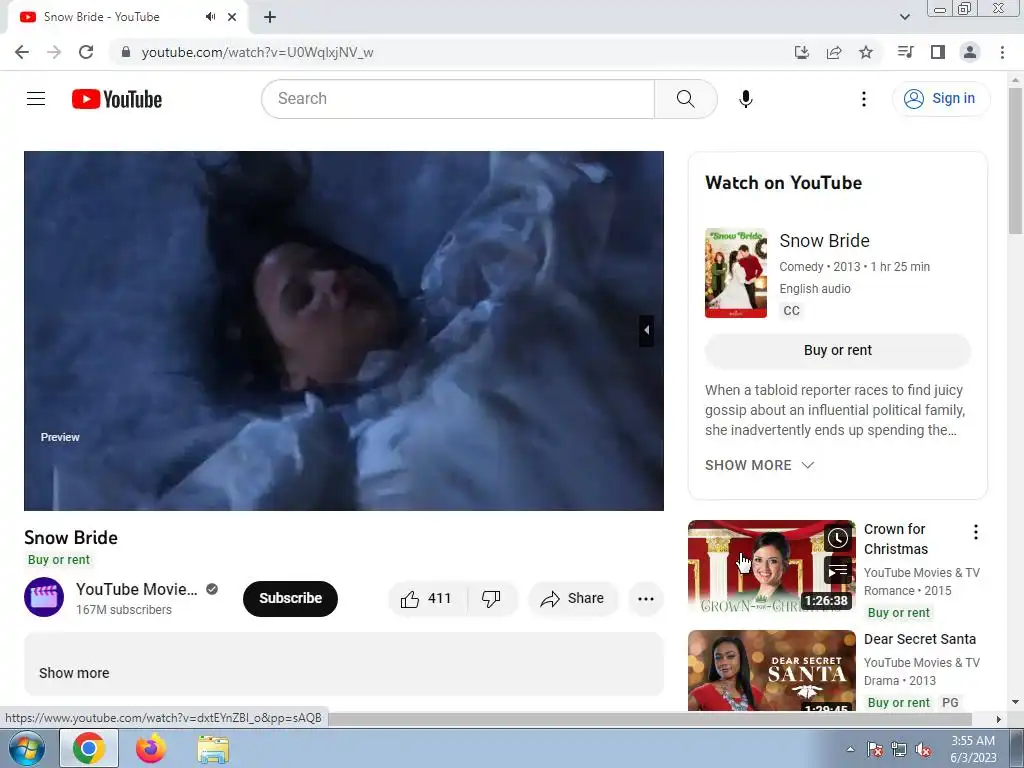Click Dear Secret Santa title
The width and height of the screenshot is (1024, 768).
click(920, 639)
